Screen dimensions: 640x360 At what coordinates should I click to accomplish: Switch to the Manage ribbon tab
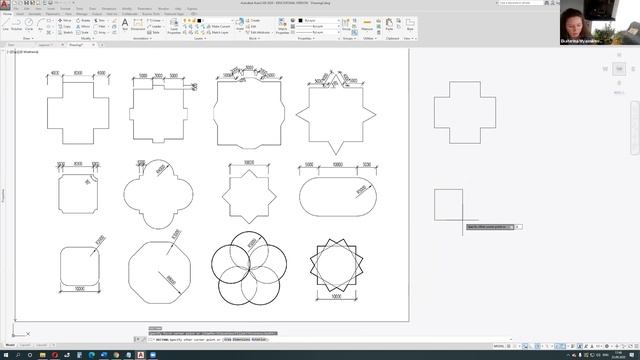[82, 14]
